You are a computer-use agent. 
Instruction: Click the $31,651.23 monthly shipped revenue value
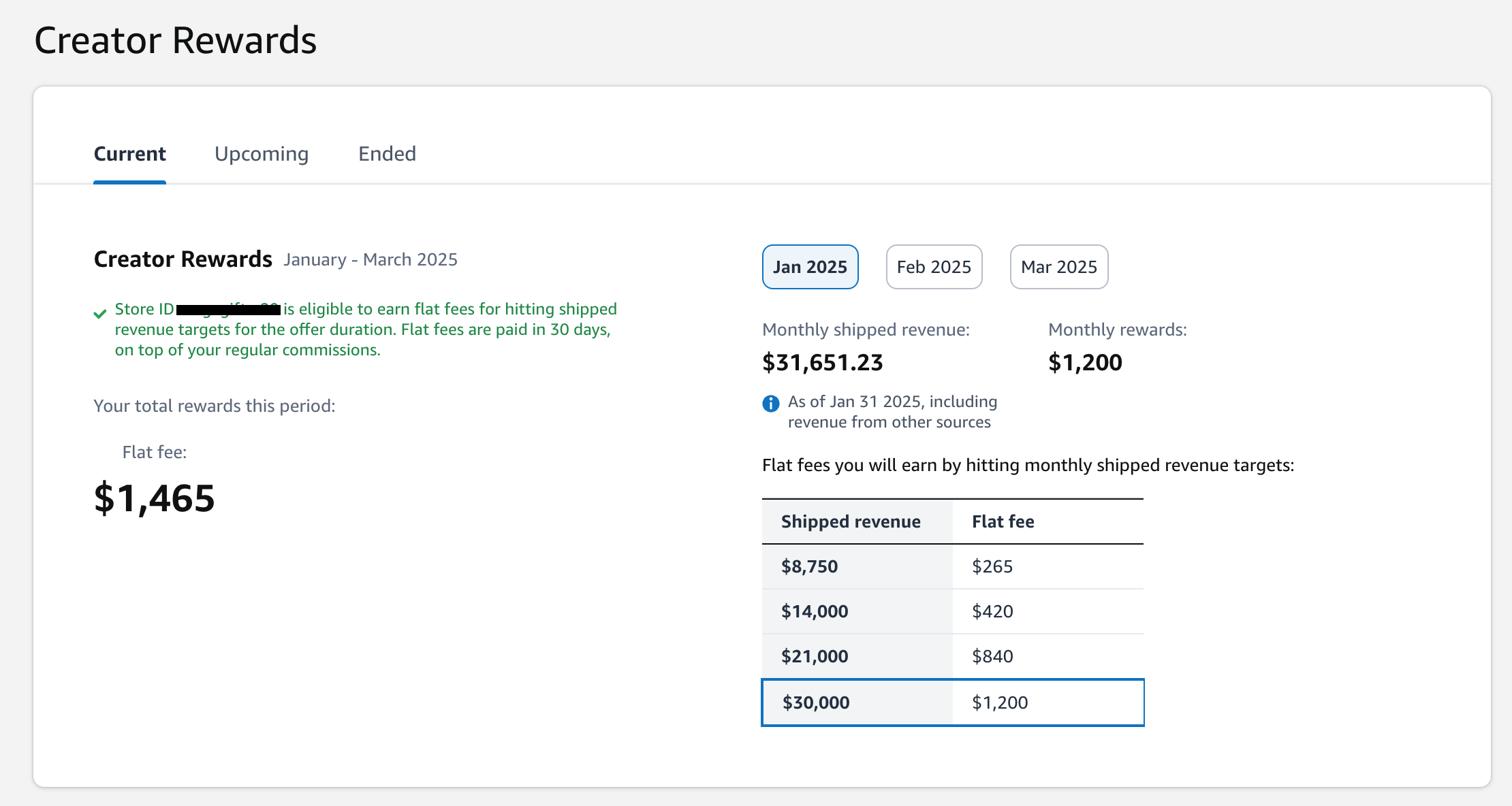tap(822, 363)
